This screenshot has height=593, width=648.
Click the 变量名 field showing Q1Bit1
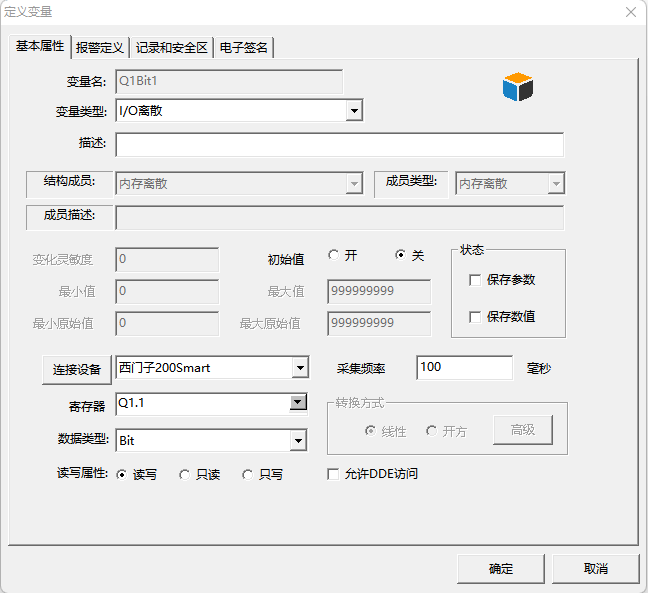[x=229, y=81]
